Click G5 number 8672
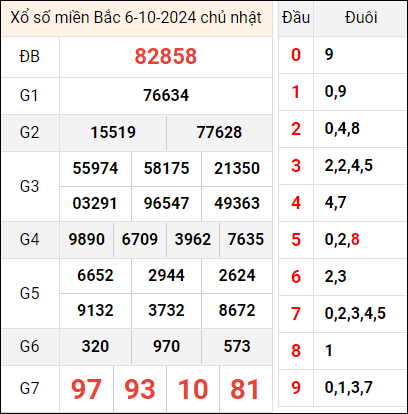The height and width of the screenshot is (414, 408). [237, 310]
